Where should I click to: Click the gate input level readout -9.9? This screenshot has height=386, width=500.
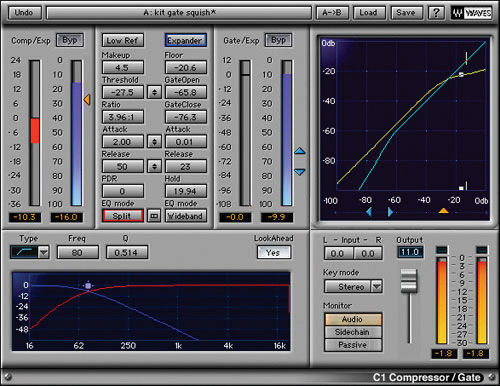pos(277,217)
